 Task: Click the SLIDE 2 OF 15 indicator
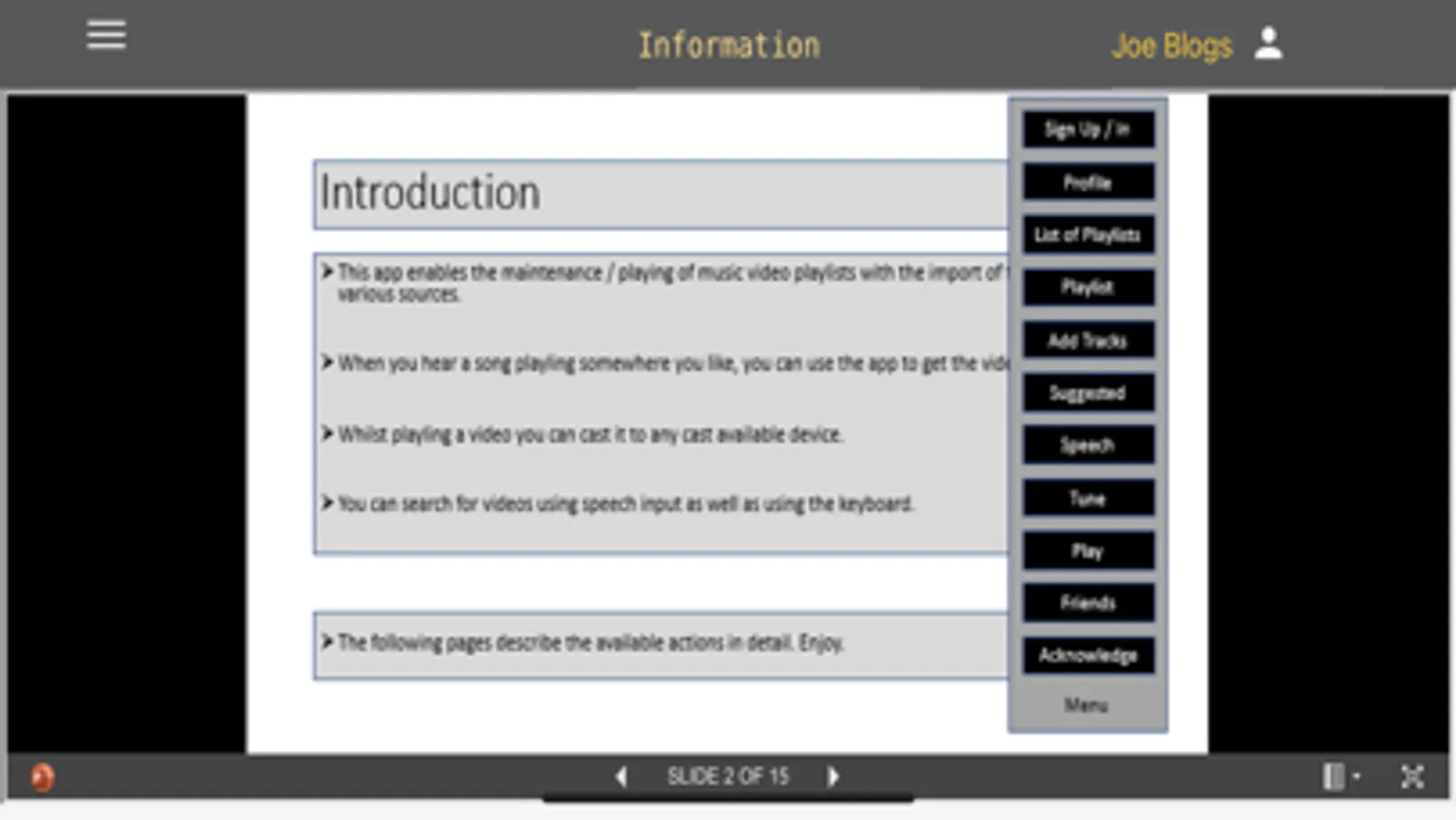pyautogui.click(x=728, y=776)
